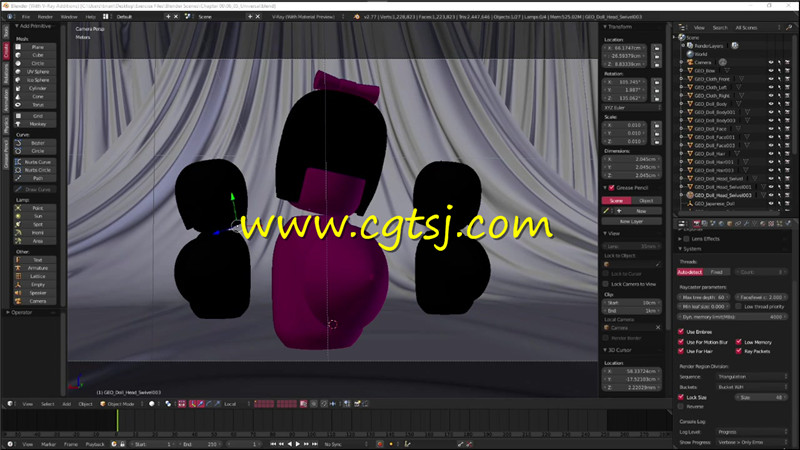
Task: Add an Ico Sphere mesh
Action: tap(35, 80)
